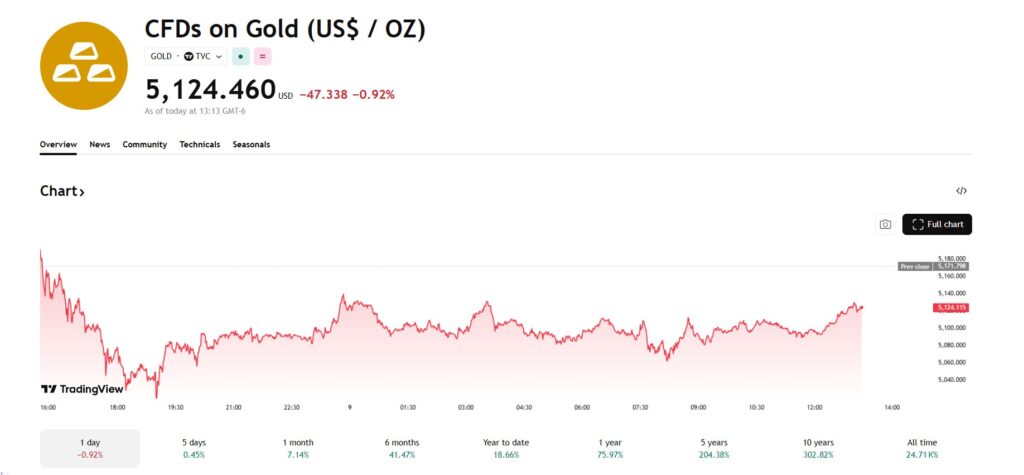Screen dimensions: 1024x475
Task: Select the 1 month range option
Action: (x=297, y=448)
